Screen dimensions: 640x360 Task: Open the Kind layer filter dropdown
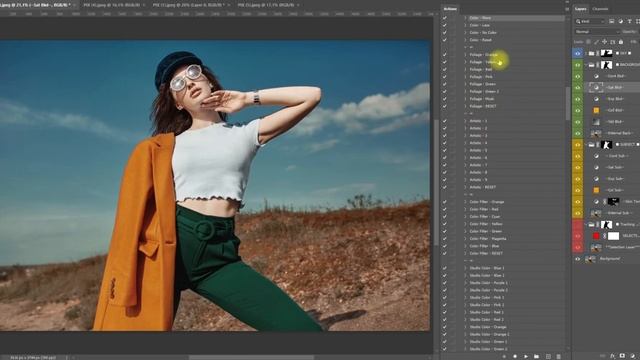590,21
